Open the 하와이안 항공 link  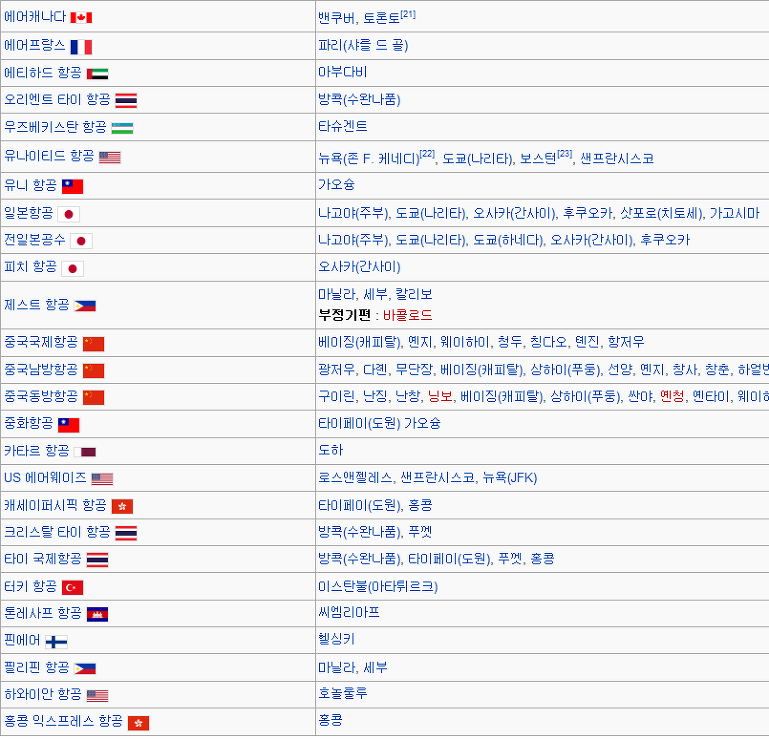(43, 694)
